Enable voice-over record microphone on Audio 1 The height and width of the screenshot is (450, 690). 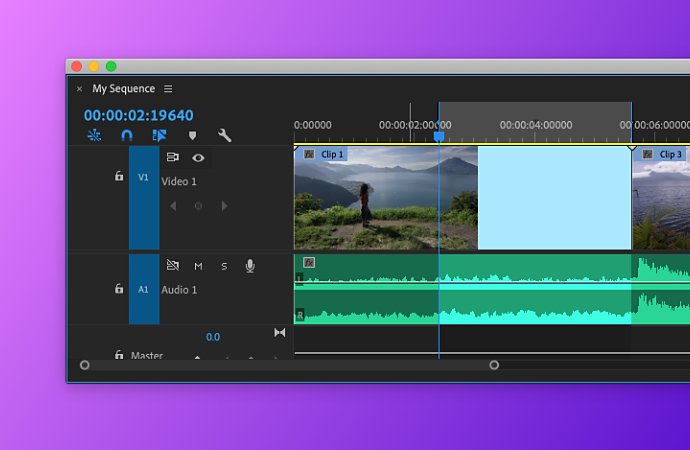pyautogui.click(x=250, y=266)
